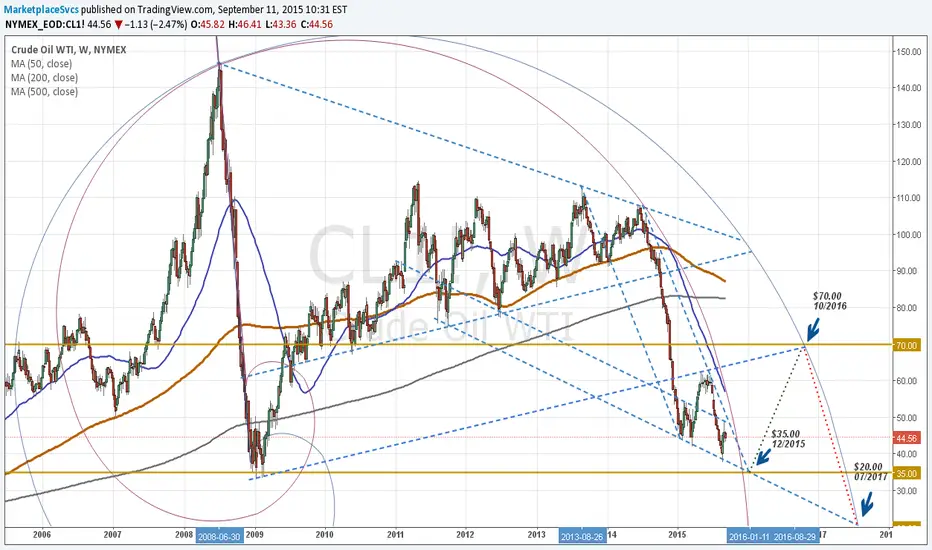Click the O:45.82 open value

pyautogui.click(x=207, y=24)
